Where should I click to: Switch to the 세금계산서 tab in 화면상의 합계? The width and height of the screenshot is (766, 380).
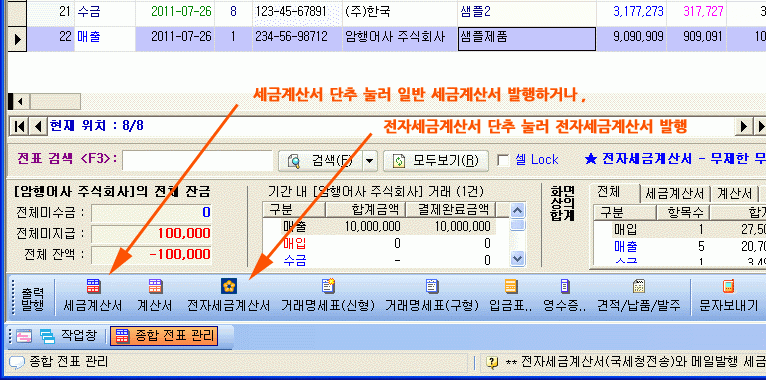coord(674,194)
